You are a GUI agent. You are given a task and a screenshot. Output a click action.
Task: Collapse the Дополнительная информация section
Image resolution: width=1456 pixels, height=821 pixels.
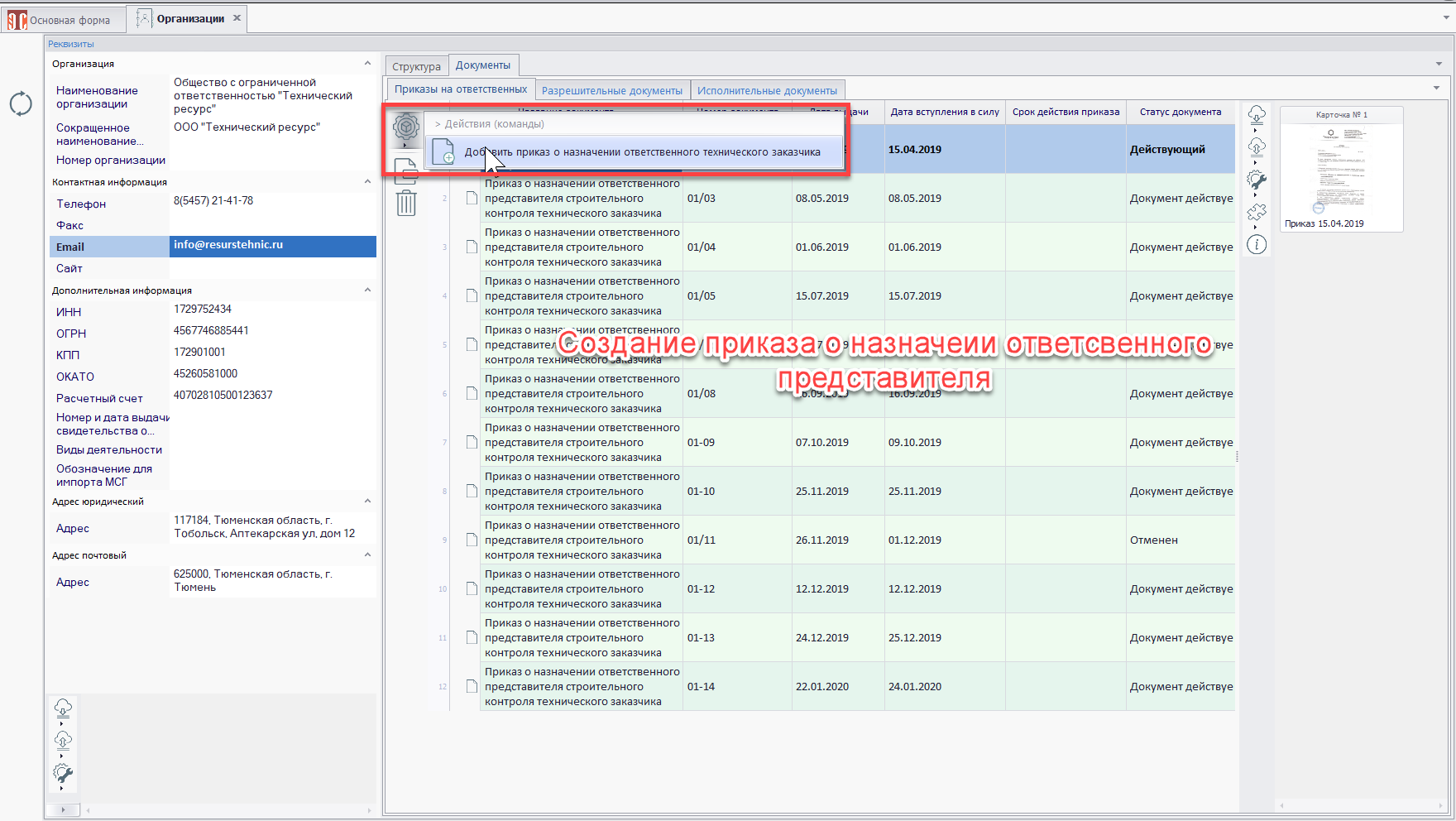tap(367, 290)
